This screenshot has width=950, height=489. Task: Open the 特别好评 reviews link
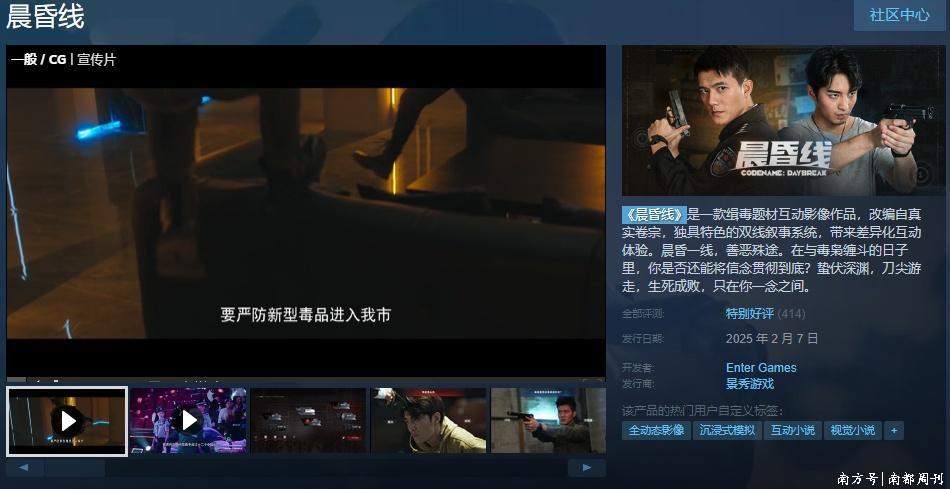tap(749, 314)
